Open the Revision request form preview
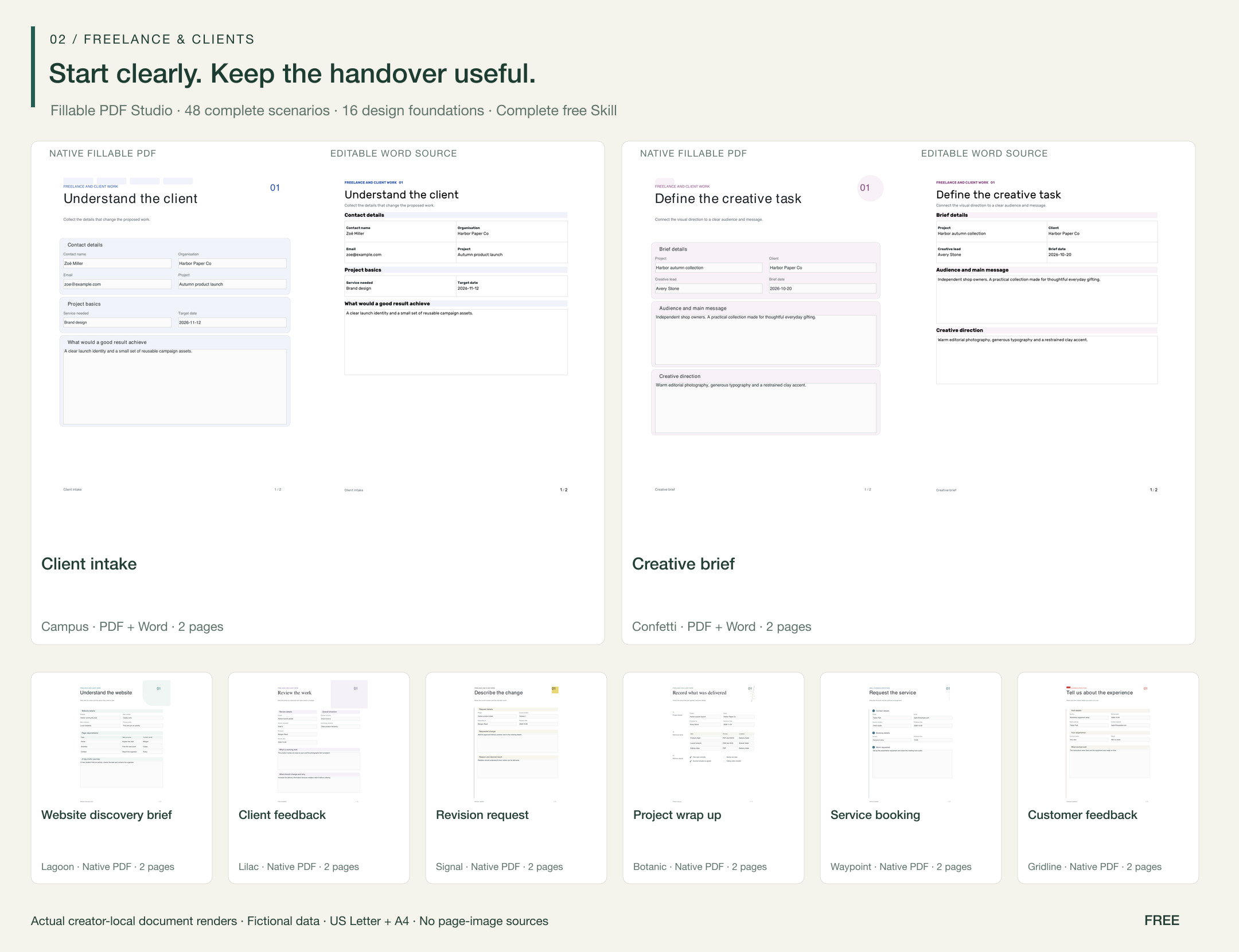This screenshot has width=1239, height=952. [516, 741]
